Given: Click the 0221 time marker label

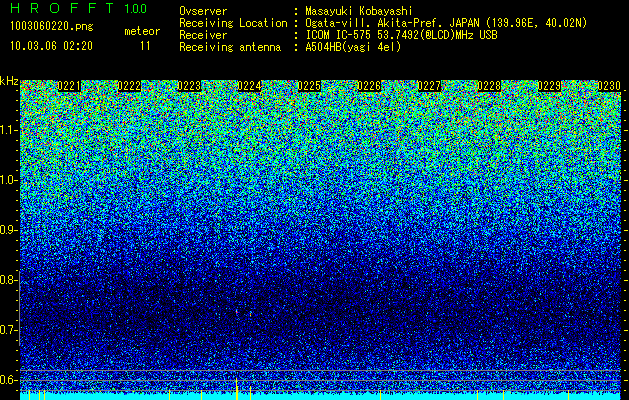Looking at the screenshot, I should coord(69,86).
